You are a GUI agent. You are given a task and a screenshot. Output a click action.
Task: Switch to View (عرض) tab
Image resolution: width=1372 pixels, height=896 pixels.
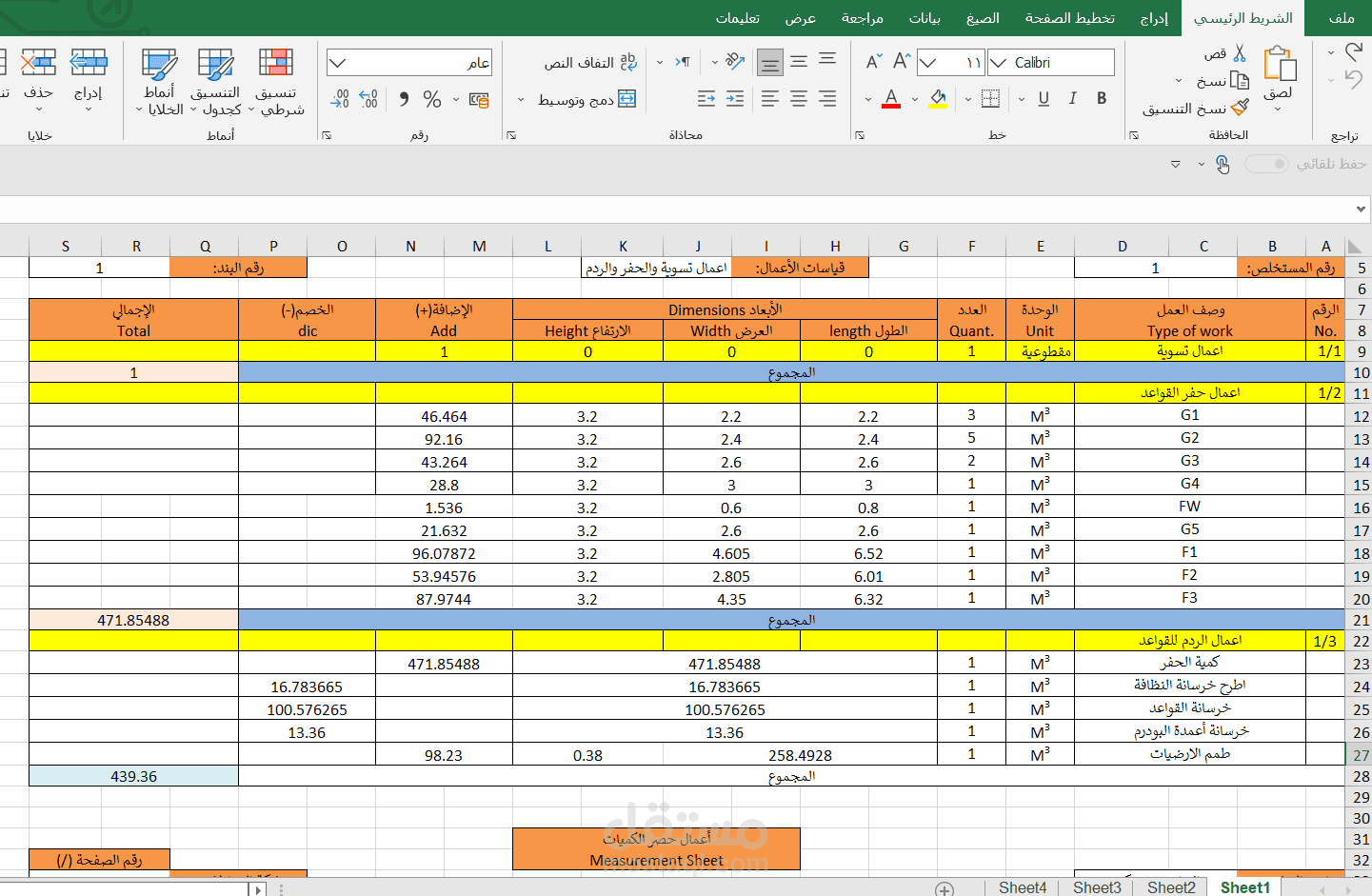[x=801, y=18]
